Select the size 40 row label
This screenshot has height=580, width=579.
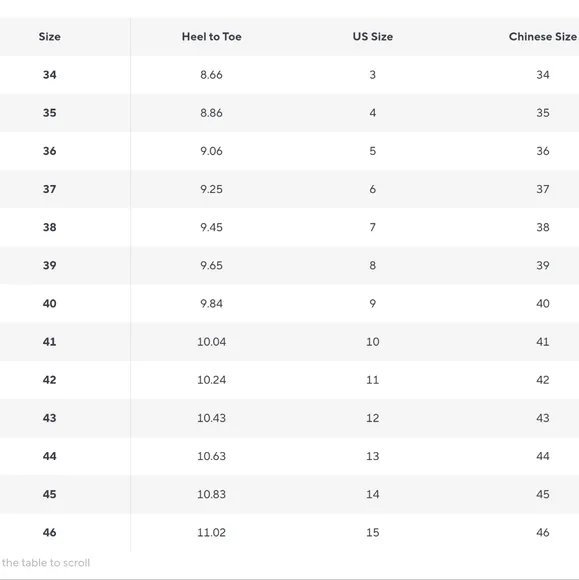pos(50,303)
